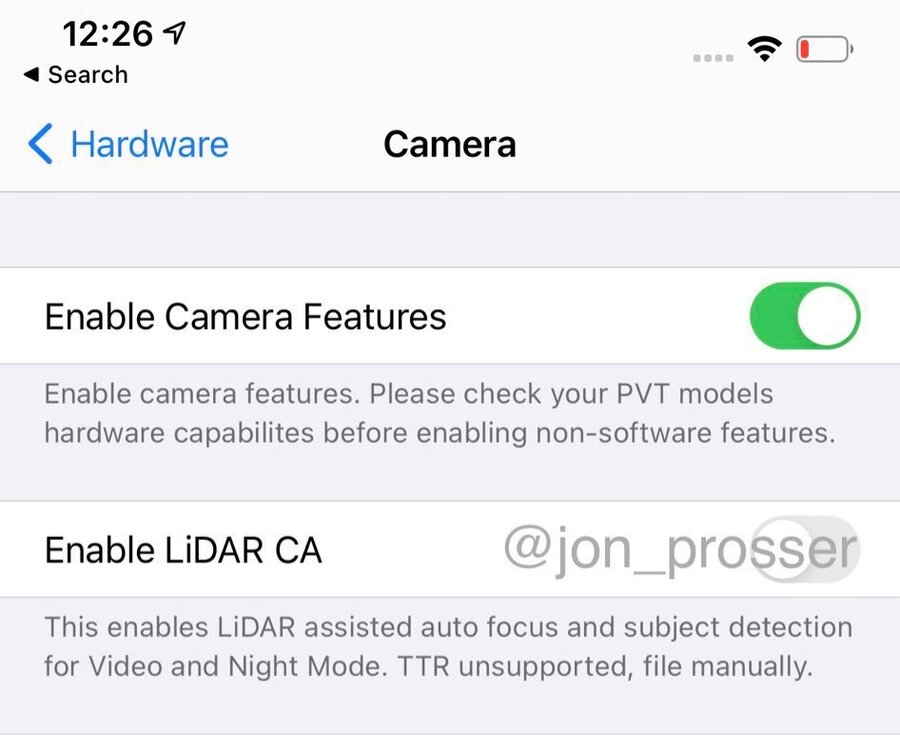Tap the LiDAR auto focus description text
This screenshot has height=737, width=900.
pyautogui.click(x=448, y=627)
